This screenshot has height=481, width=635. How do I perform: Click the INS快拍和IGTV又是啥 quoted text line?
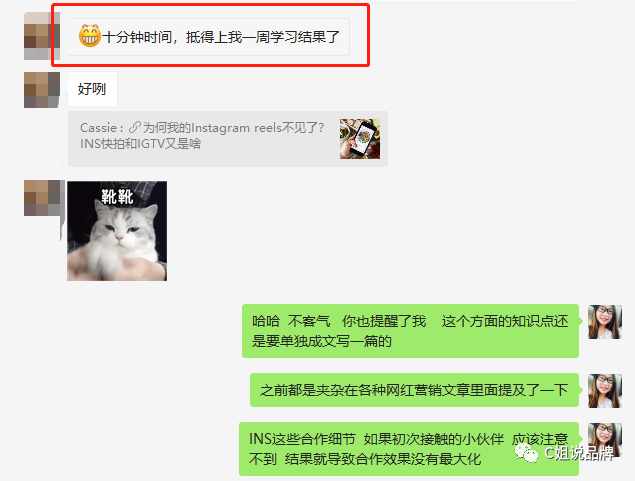click(140, 144)
